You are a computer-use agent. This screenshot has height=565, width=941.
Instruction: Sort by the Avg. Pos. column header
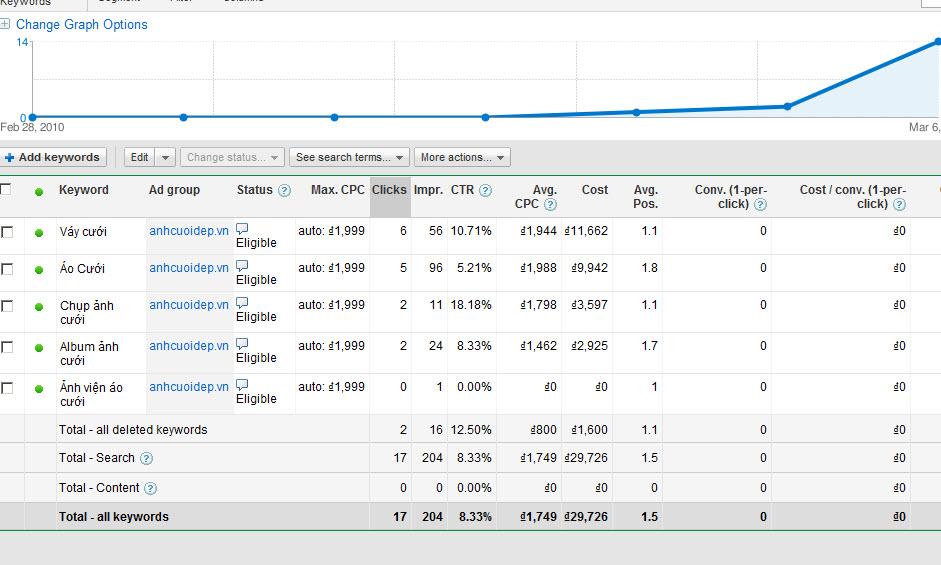click(646, 197)
